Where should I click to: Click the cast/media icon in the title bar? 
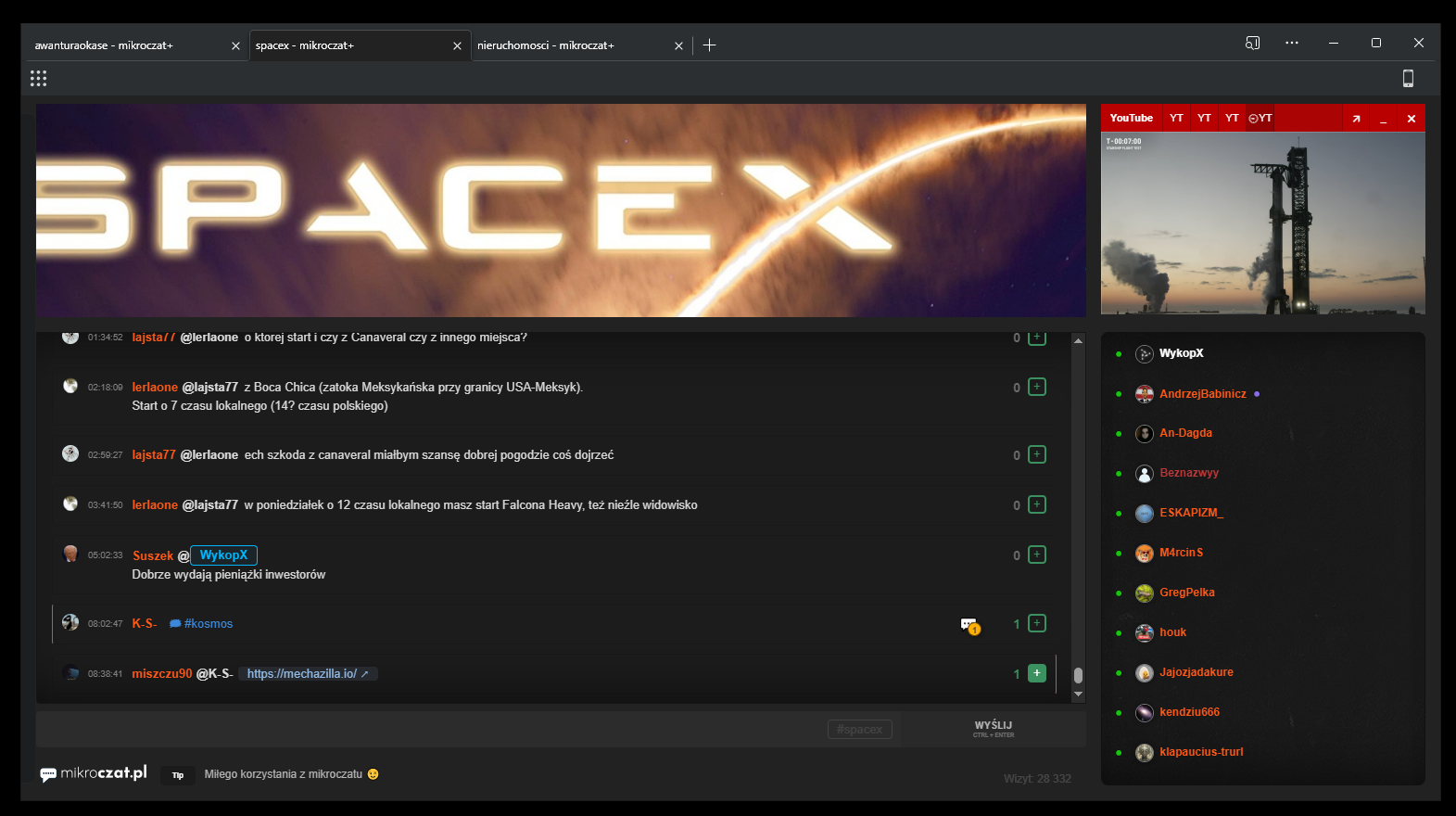[x=1252, y=44]
